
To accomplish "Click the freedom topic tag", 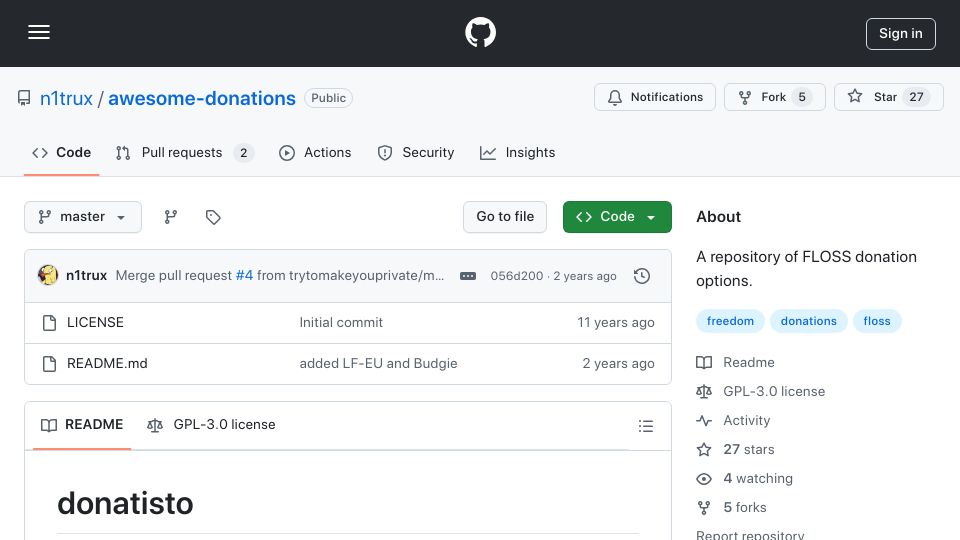I will coord(730,321).
